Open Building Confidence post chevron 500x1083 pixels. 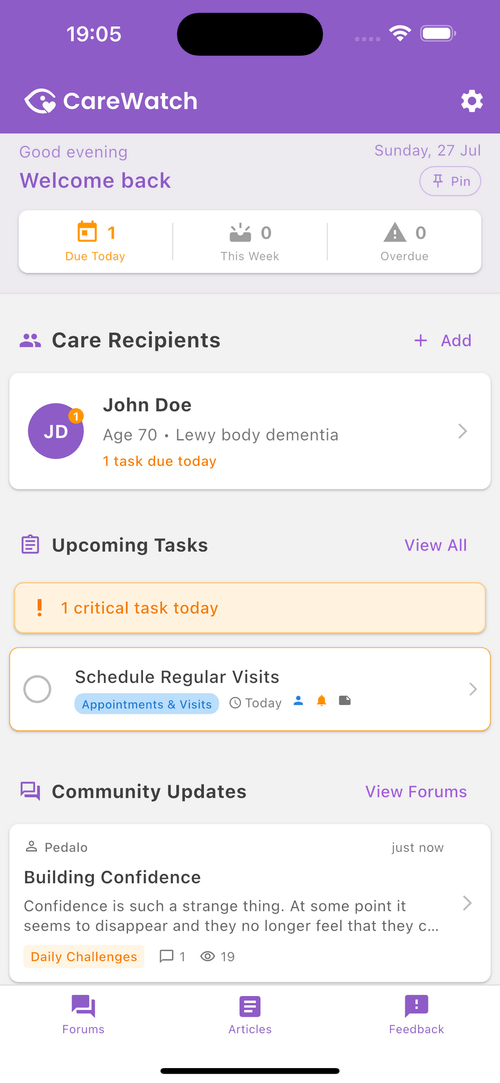(x=468, y=903)
